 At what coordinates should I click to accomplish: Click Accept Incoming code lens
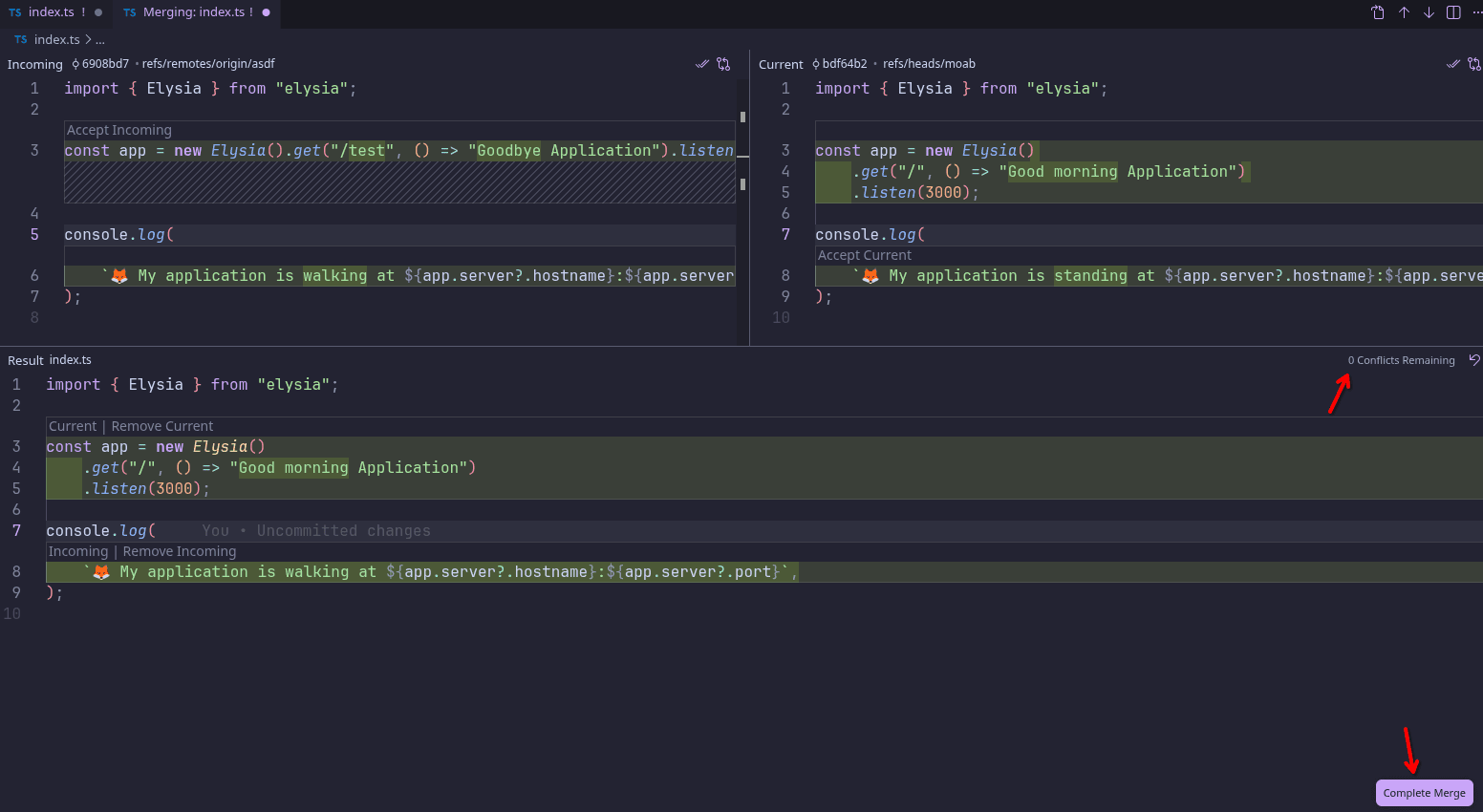(119, 130)
